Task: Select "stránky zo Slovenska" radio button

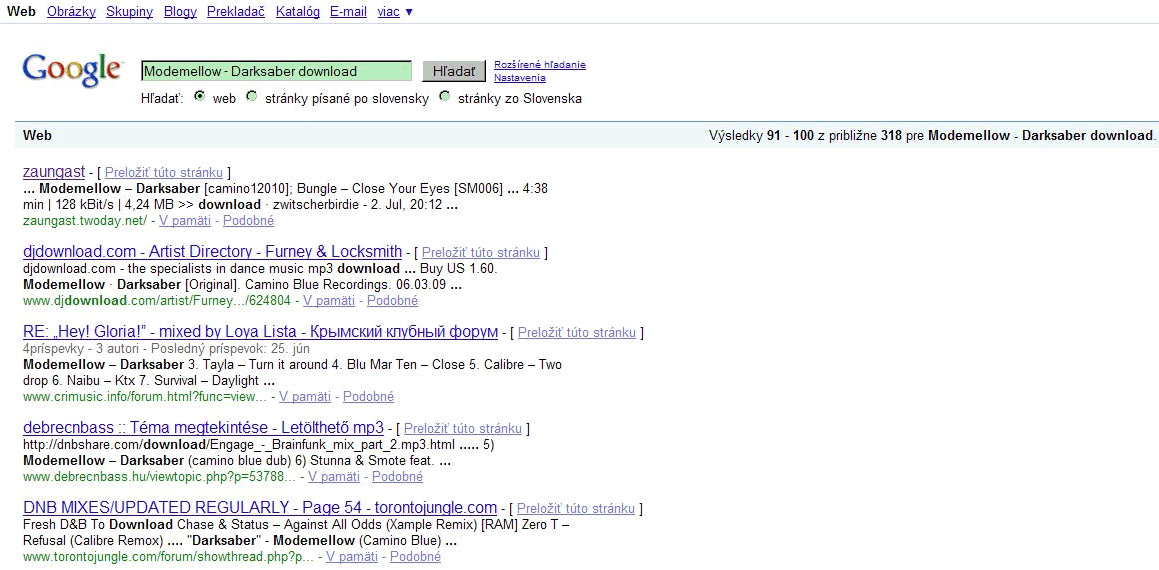Action: pos(445,97)
